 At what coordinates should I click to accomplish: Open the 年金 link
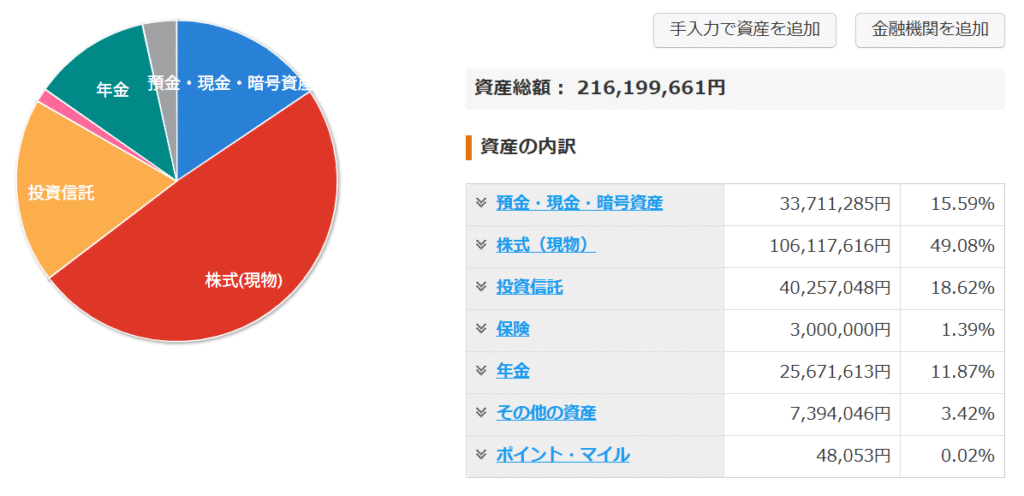tap(513, 371)
